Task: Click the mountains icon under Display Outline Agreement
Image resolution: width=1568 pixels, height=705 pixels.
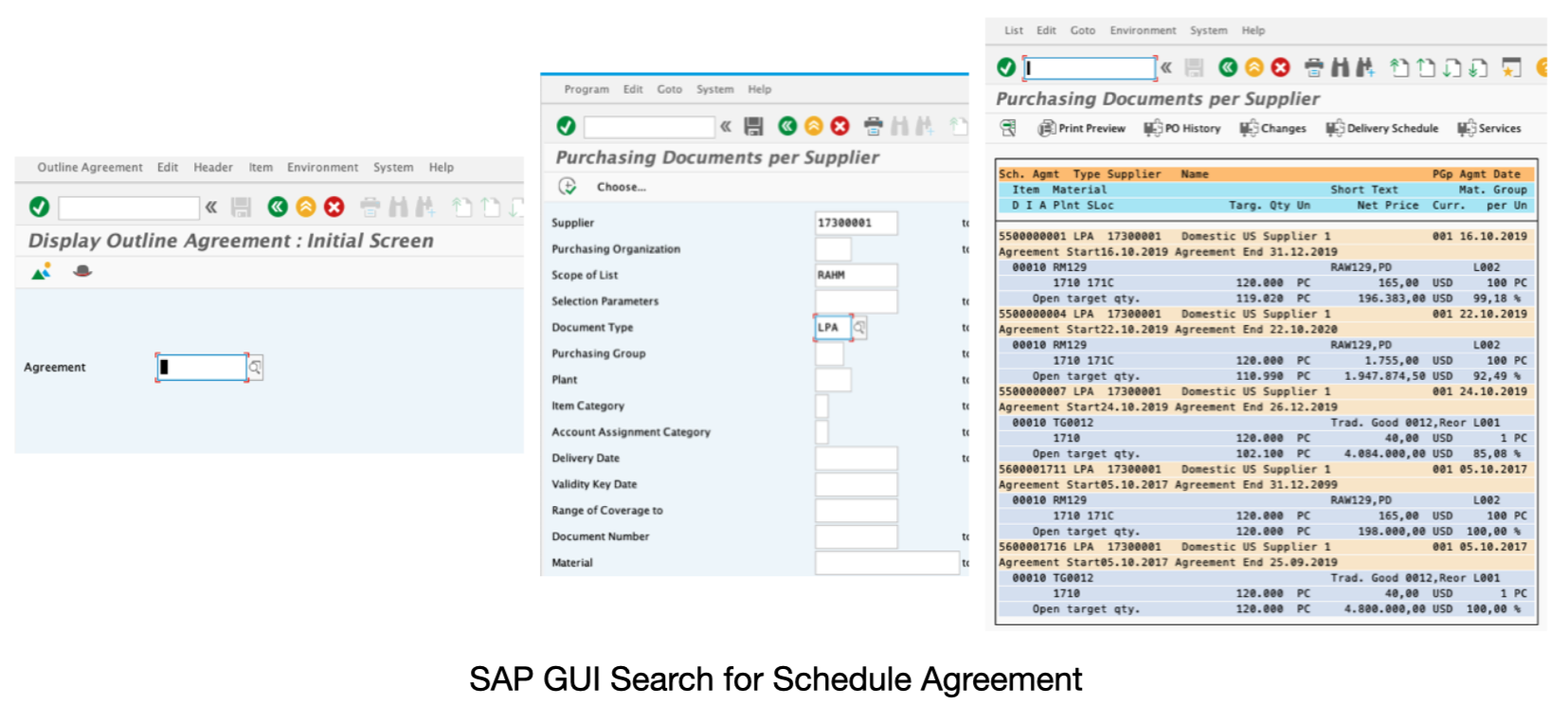Action: click(41, 272)
